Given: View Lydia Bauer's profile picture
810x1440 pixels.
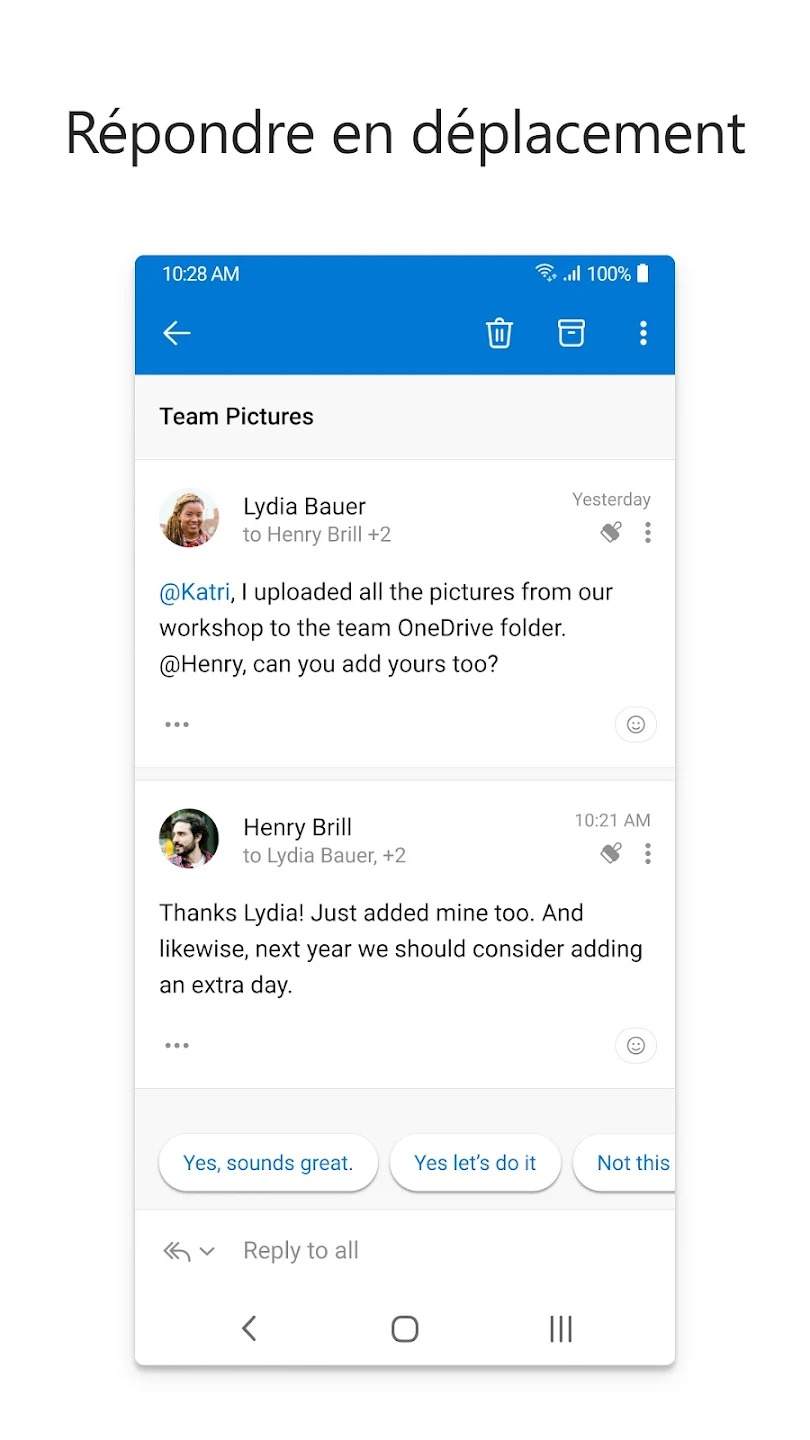Looking at the screenshot, I should tap(189, 519).
